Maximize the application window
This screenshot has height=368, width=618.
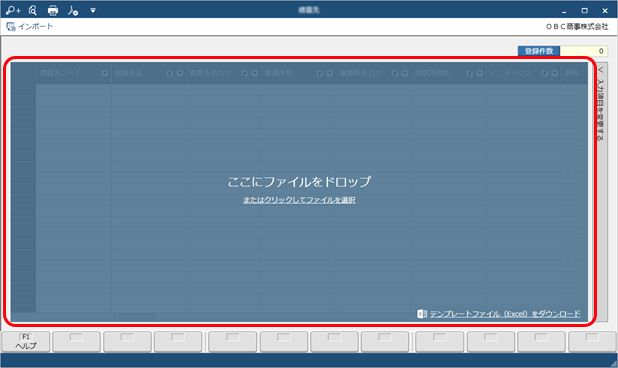(584, 11)
